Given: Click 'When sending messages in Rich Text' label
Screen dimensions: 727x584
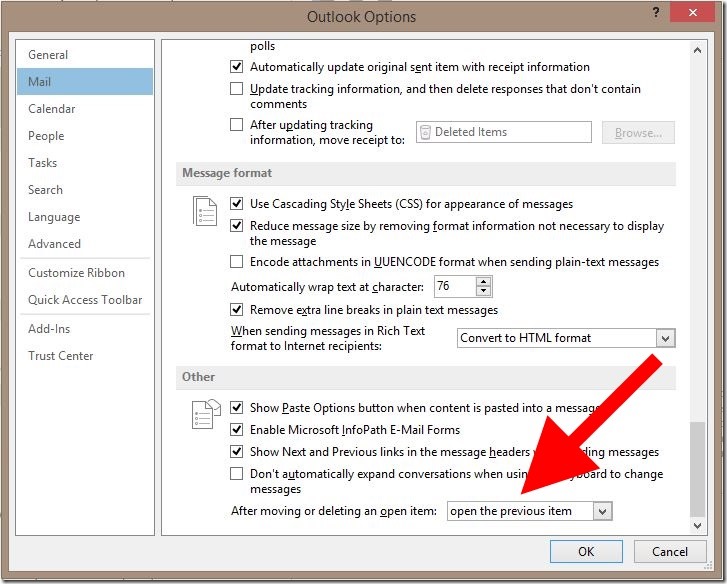Looking at the screenshot, I should [x=328, y=338].
